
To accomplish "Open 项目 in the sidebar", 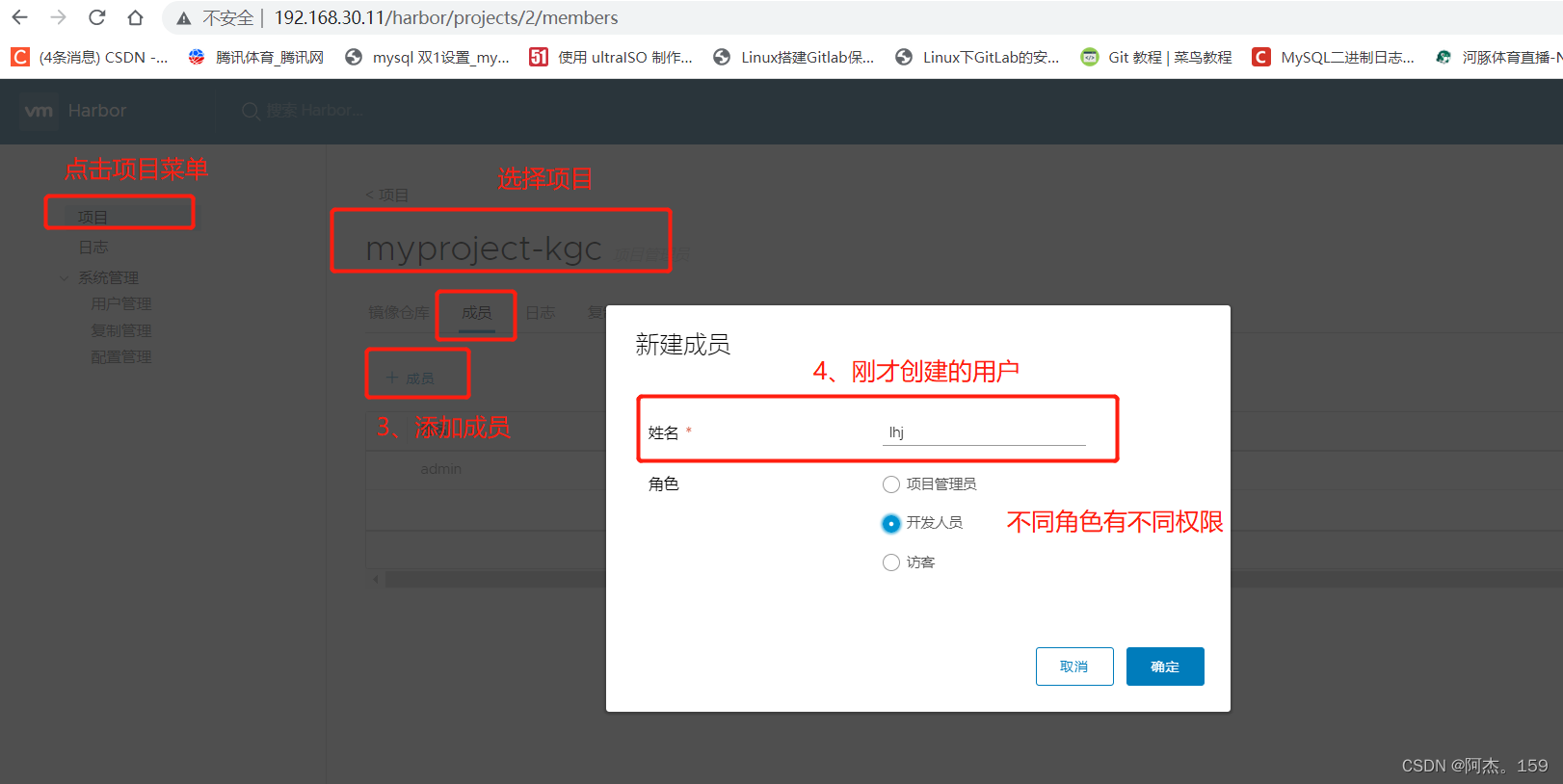I will [93, 217].
